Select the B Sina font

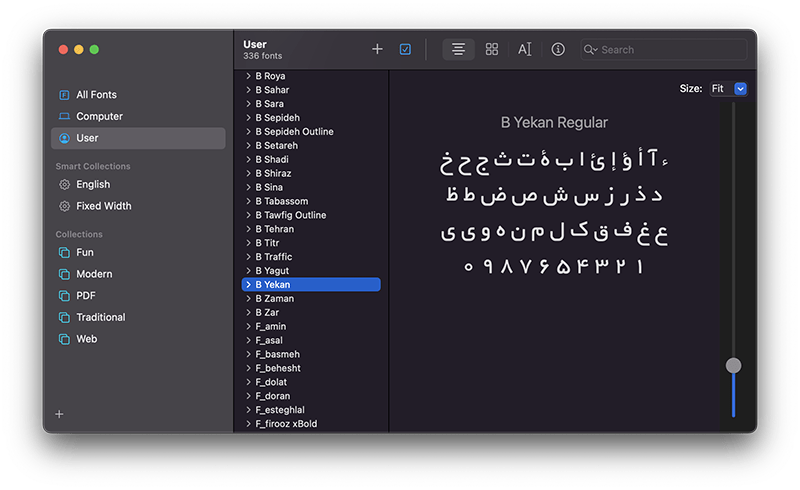click(269, 187)
